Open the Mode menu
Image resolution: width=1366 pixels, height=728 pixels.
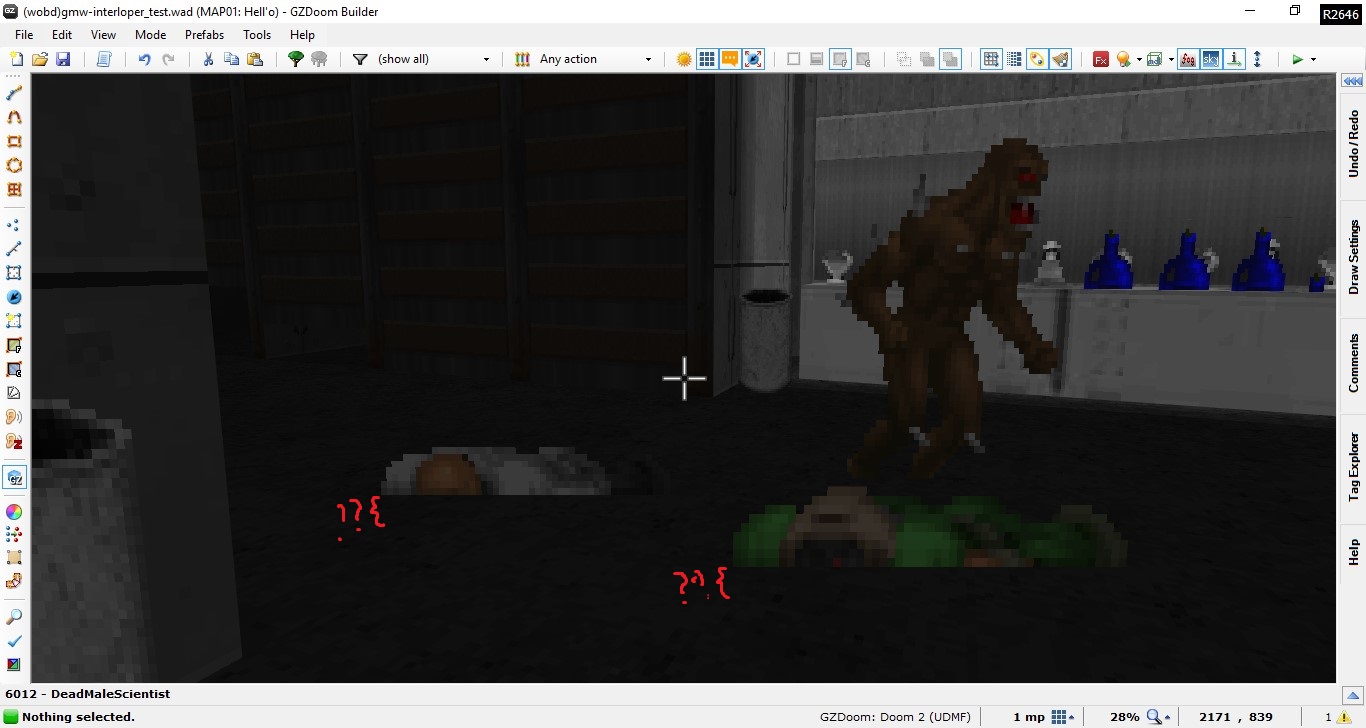coord(150,34)
